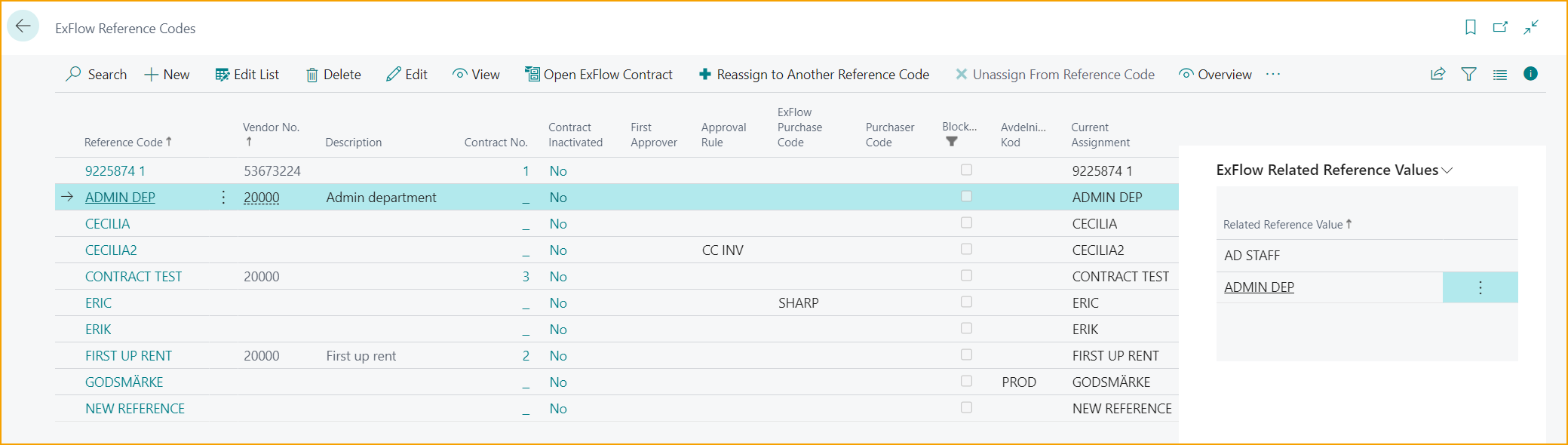Click the Search magnifier action
Image resolution: width=1568 pixels, height=445 pixels.
pyautogui.click(x=97, y=74)
